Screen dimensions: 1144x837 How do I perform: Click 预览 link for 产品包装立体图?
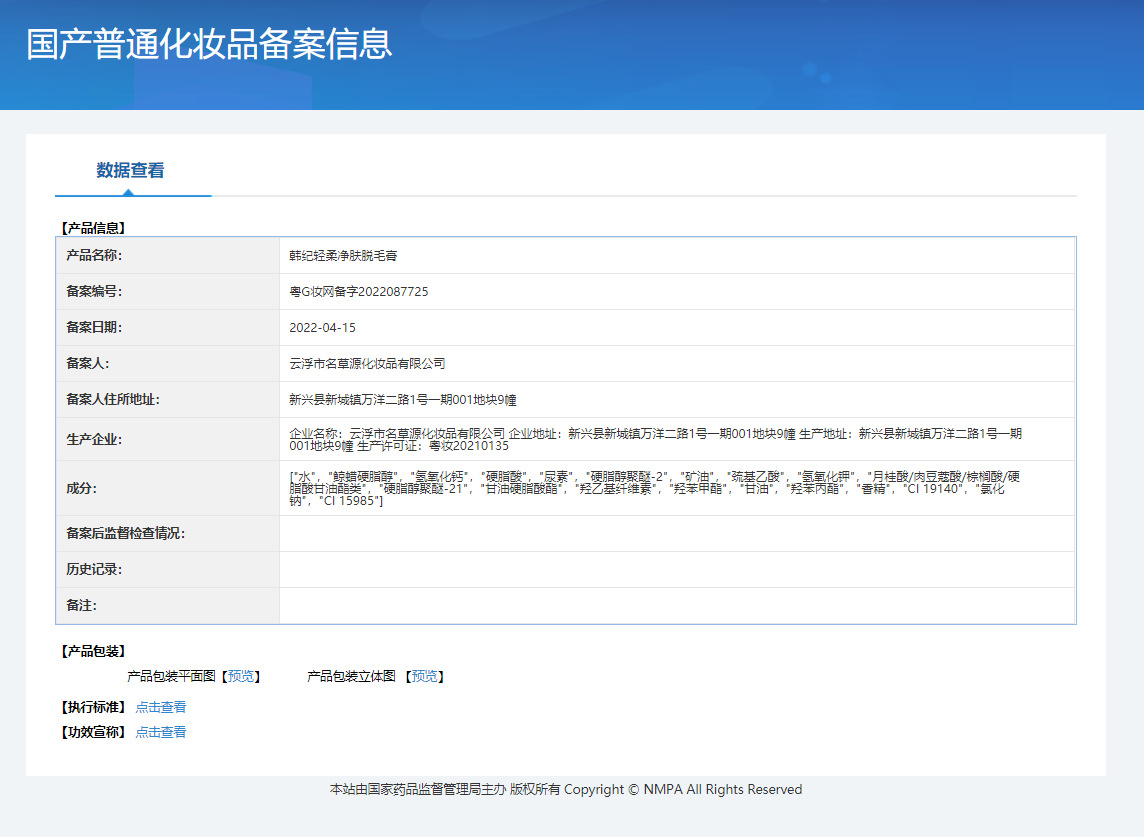click(424, 677)
